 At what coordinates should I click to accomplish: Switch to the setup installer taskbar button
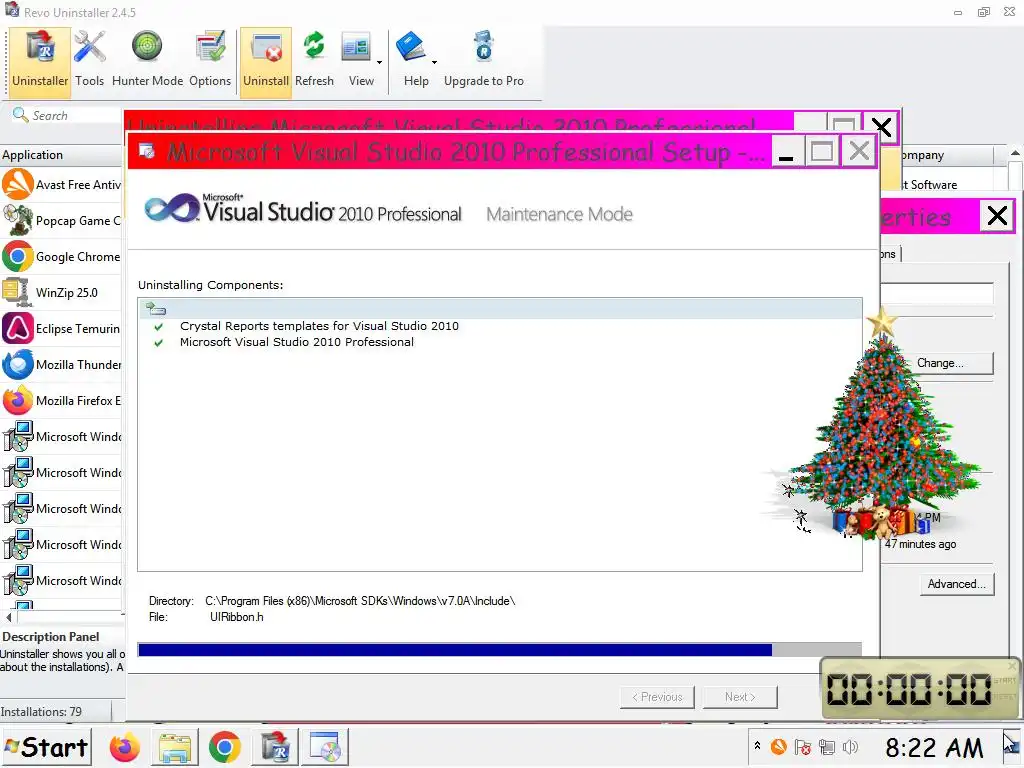click(325, 748)
